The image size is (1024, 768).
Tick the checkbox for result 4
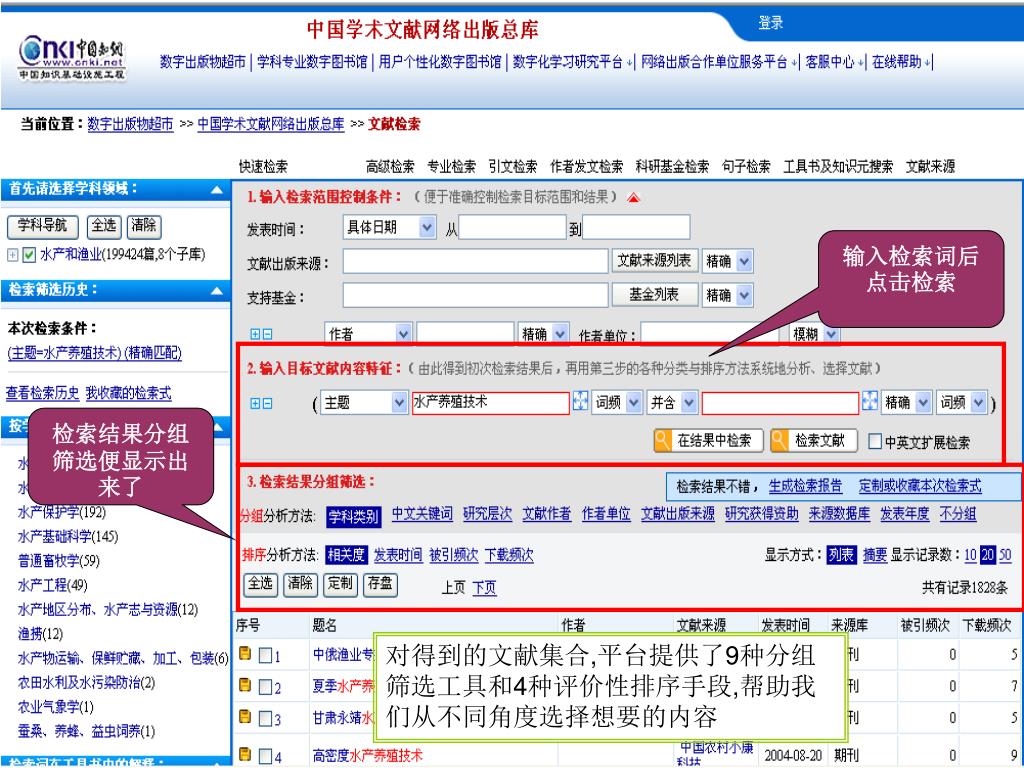265,757
